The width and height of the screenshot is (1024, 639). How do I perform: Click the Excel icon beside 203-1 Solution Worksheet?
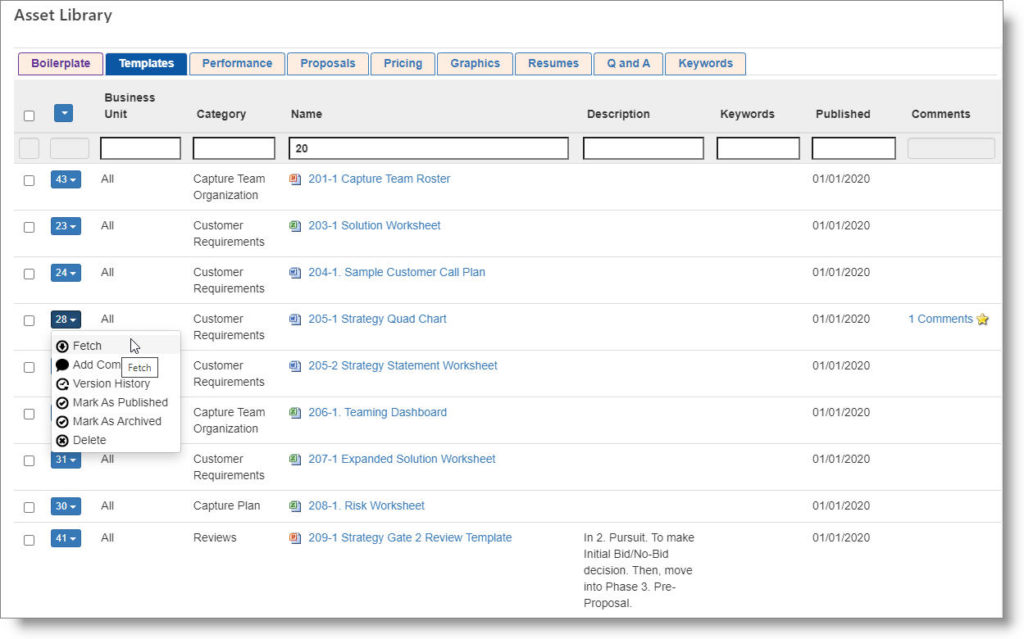(x=295, y=226)
